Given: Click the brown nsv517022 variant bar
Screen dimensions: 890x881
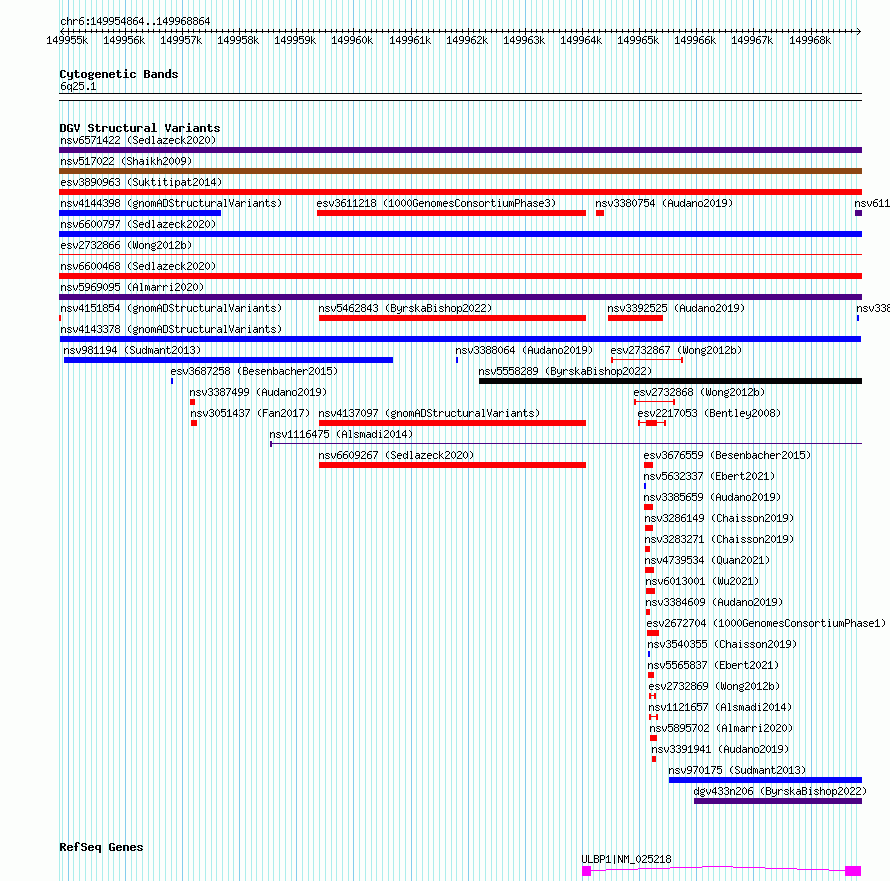Looking at the screenshot, I should click(x=460, y=171).
